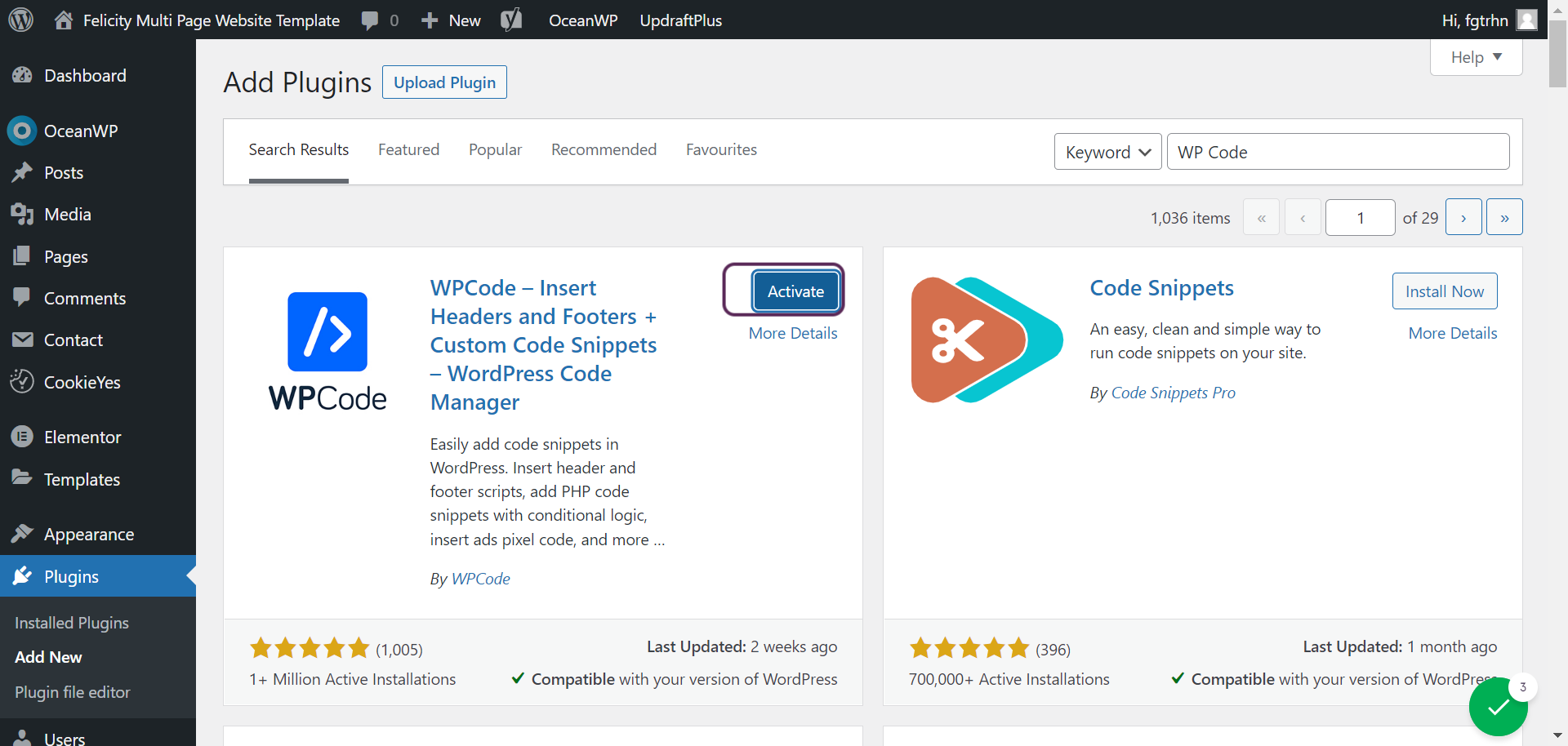This screenshot has width=1568, height=746.
Task: Click the plus New icon
Action: [430, 20]
